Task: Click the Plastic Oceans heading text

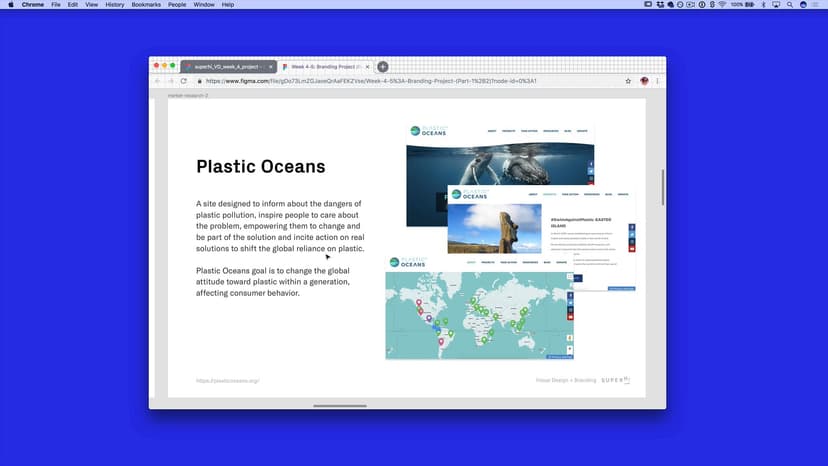Action: 260,167
